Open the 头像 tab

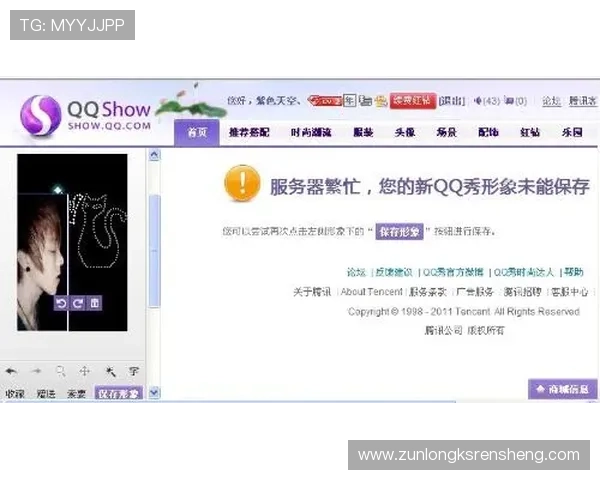click(405, 132)
